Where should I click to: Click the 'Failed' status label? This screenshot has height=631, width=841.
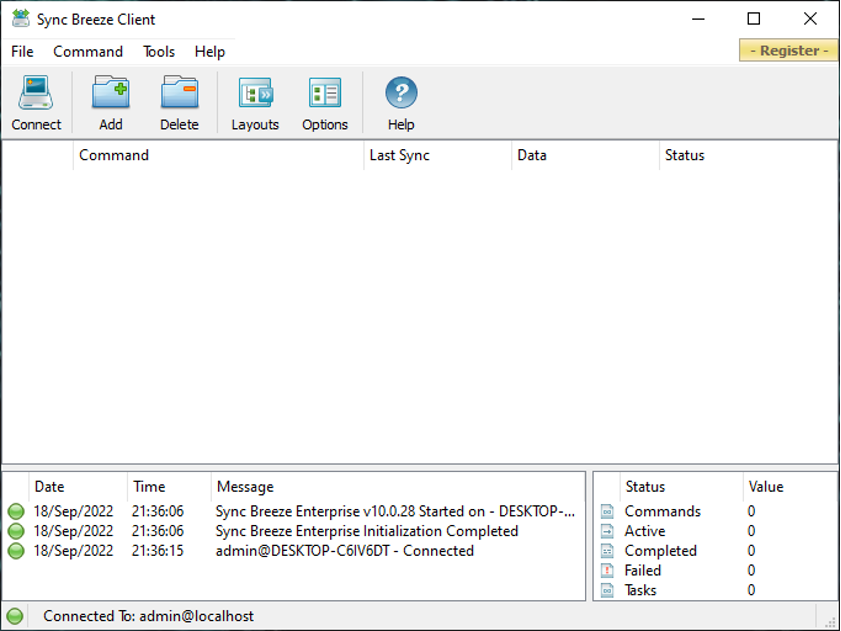point(643,570)
